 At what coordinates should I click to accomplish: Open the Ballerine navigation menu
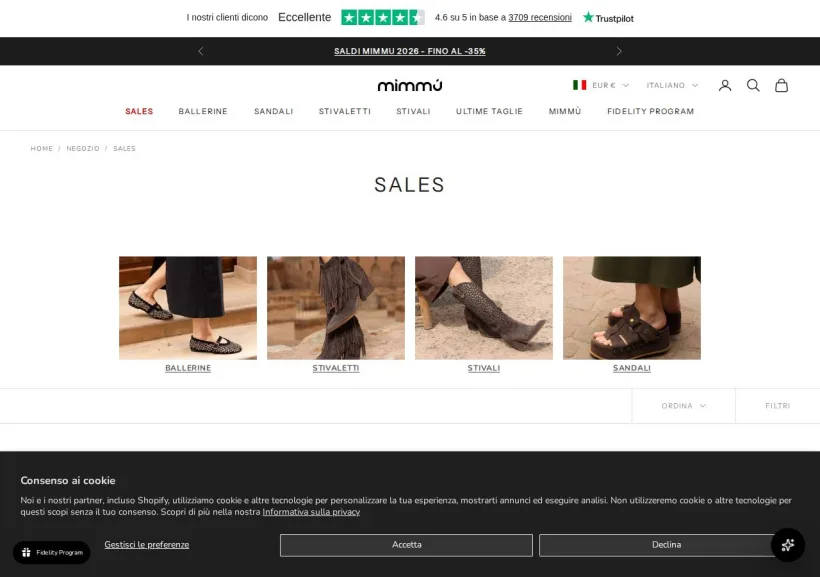[x=203, y=111]
